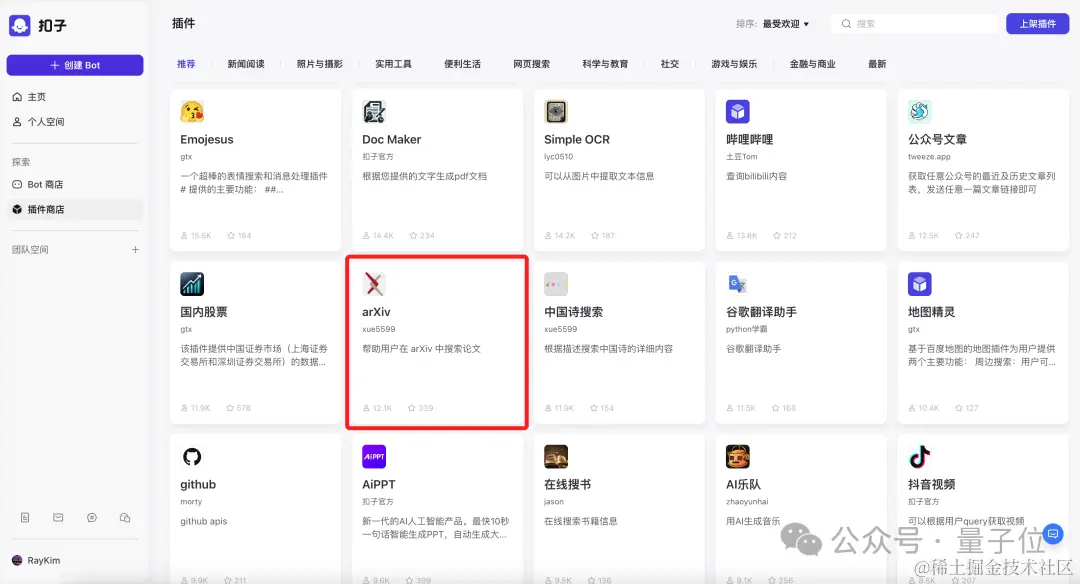This screenshot has height=584, width=1080.
Task: Click the Emojesus kissing emoji icon
Action: pos(192,112)
